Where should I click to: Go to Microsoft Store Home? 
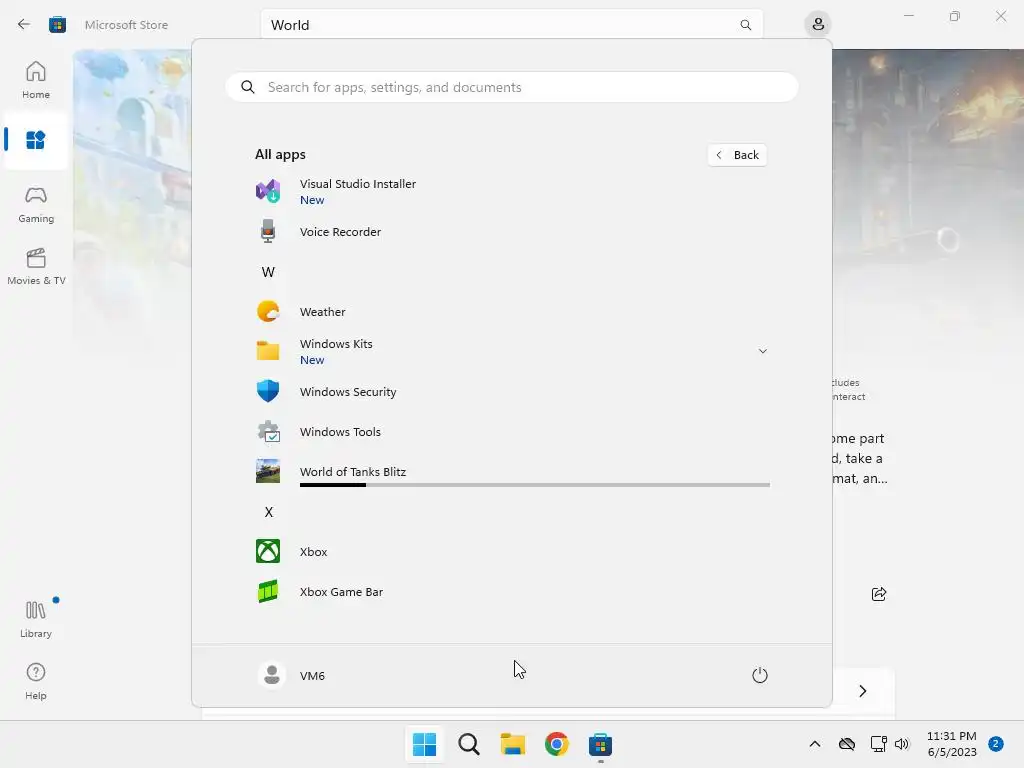(x=36, y=80)
